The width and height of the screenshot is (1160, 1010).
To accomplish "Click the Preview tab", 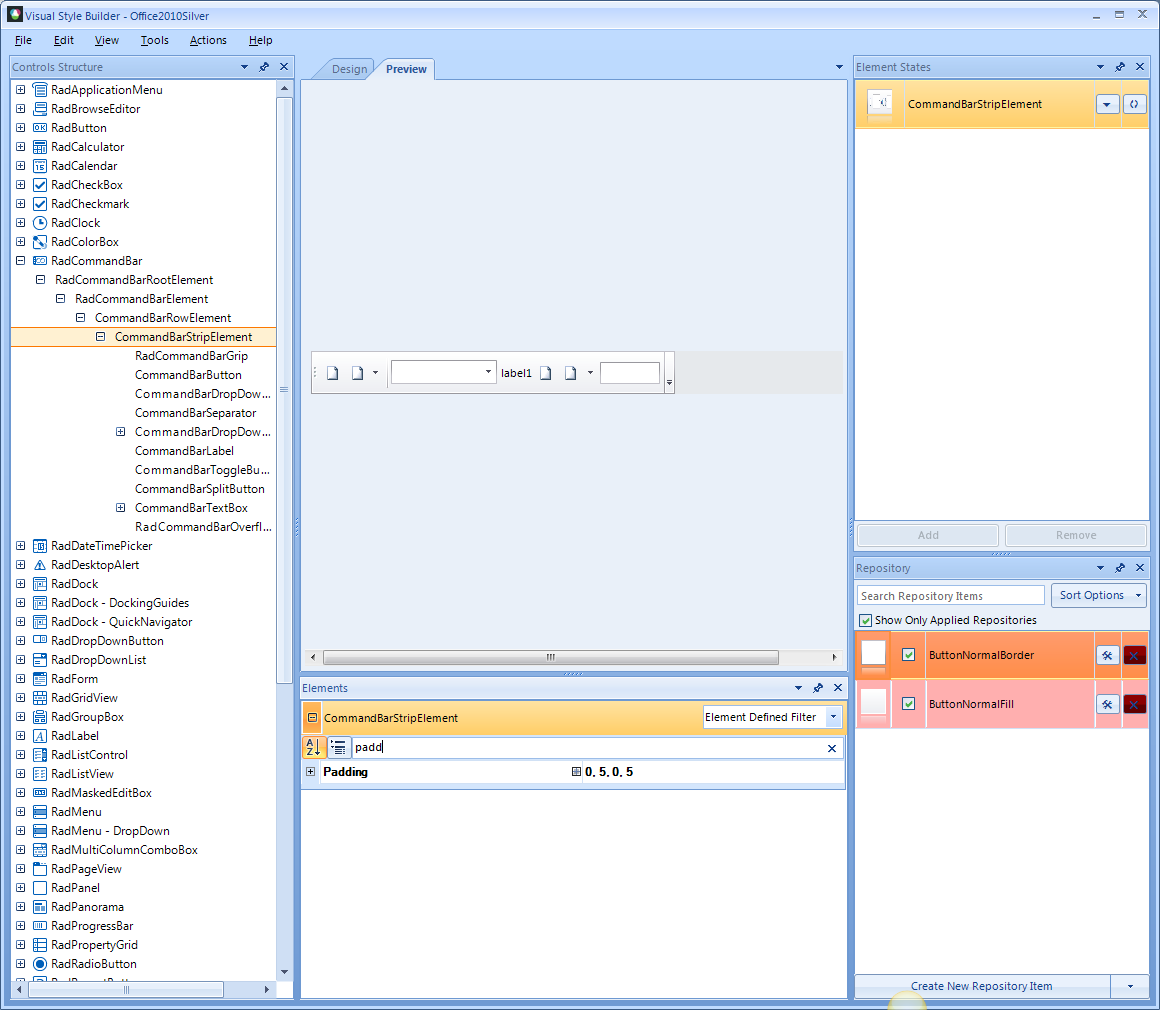I will point(406,69).
